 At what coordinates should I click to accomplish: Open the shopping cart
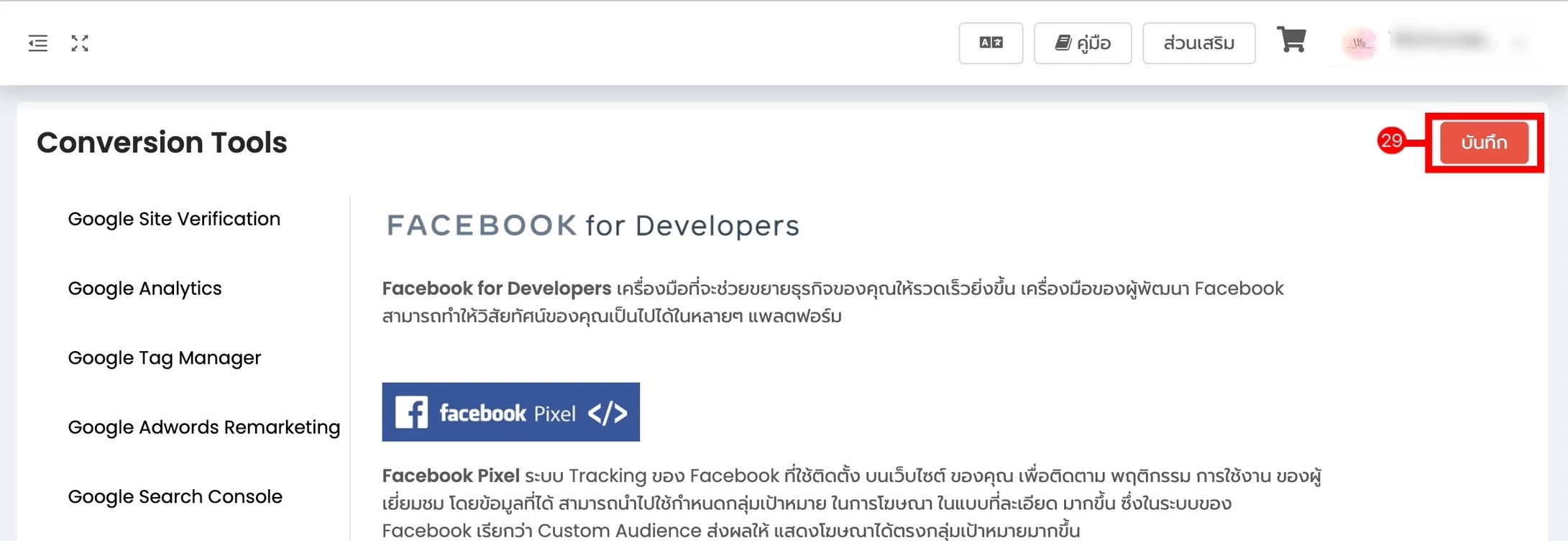coord(1291,40)
